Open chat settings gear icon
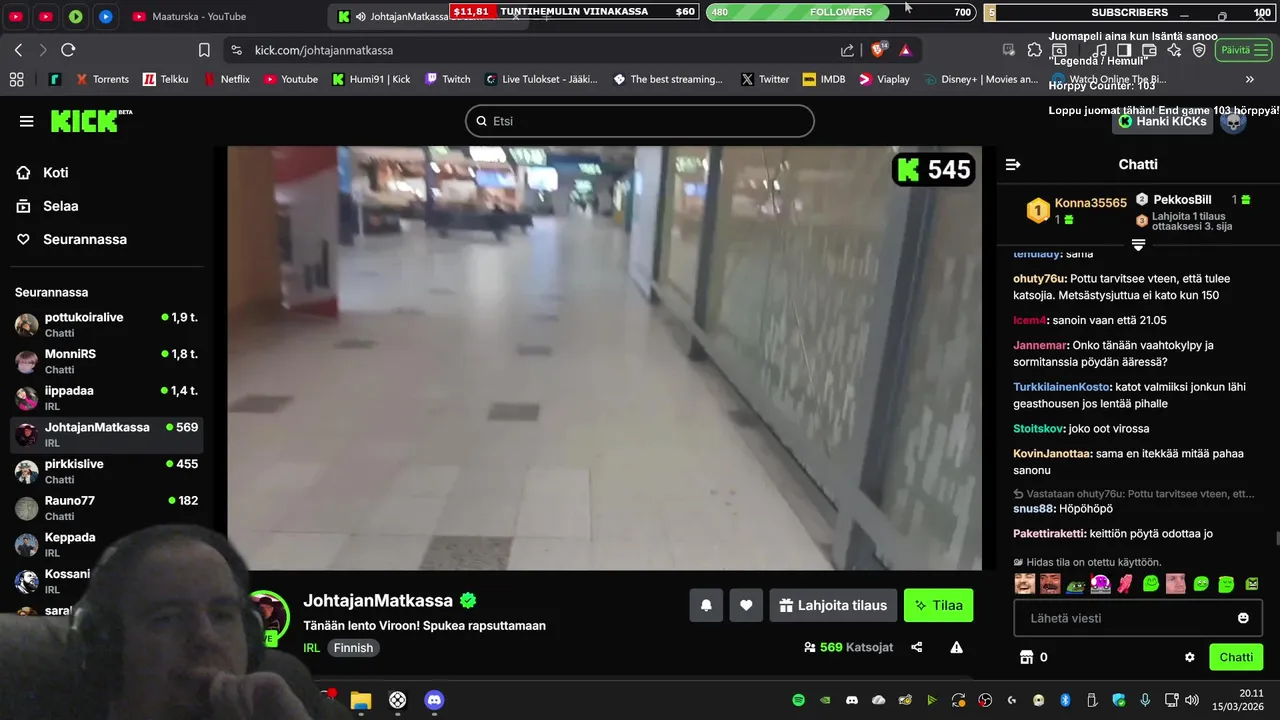Image resolution: width=1280 pixels, height=720 pixels. [1190, 657]
